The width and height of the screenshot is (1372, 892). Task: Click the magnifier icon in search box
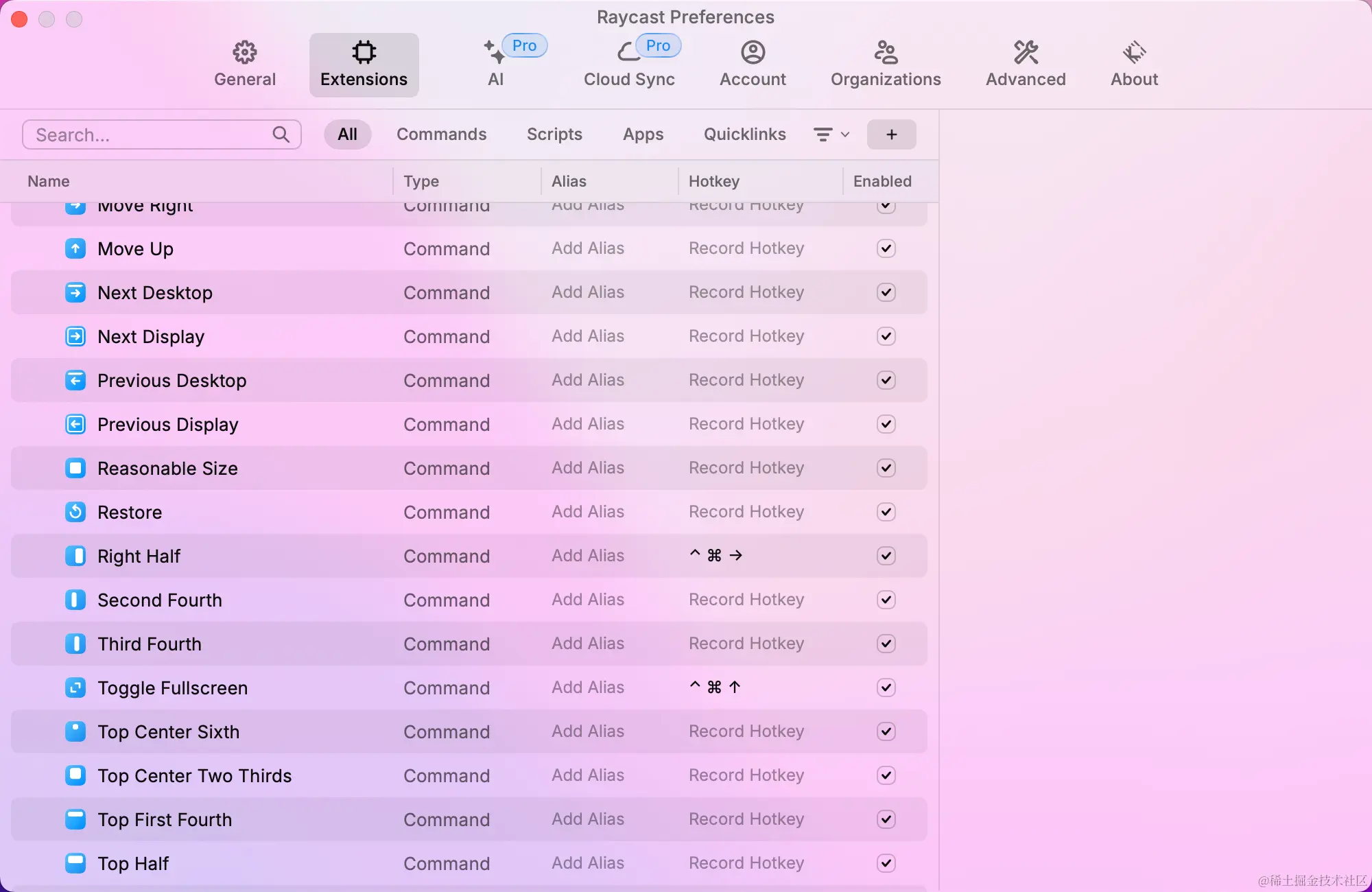coord(281,134)
